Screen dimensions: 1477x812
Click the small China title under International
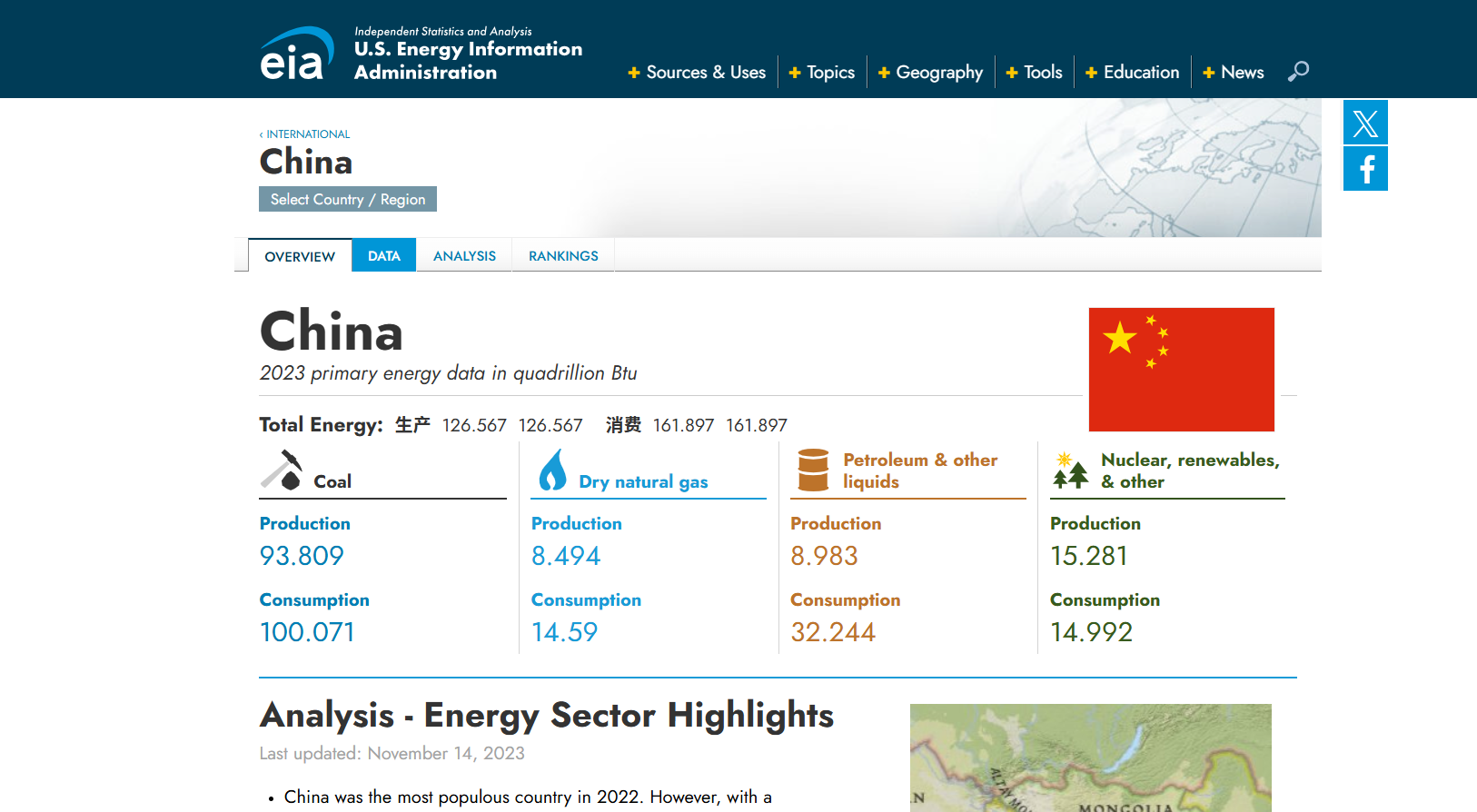click(x=306, y=162)
